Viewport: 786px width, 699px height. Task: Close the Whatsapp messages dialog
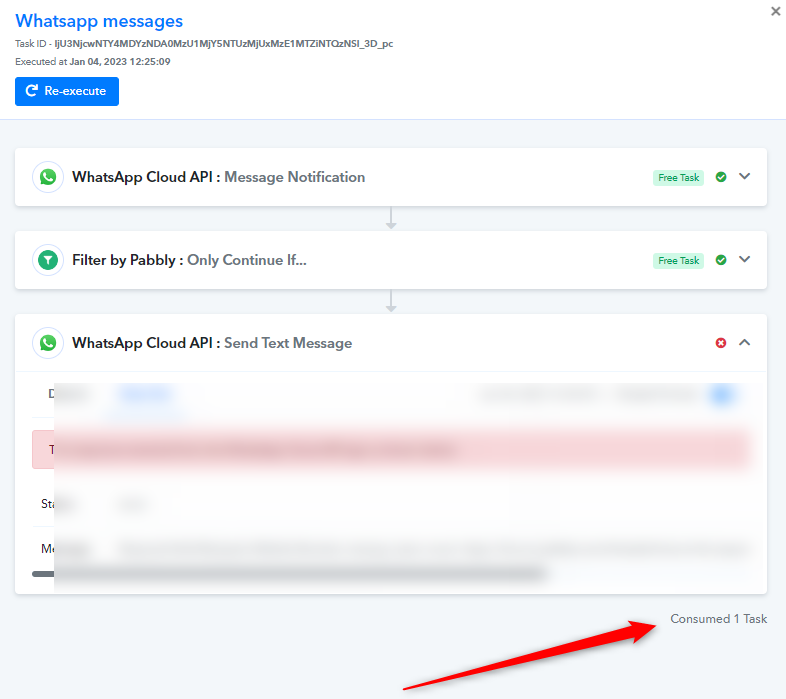[x=775, y=11]
